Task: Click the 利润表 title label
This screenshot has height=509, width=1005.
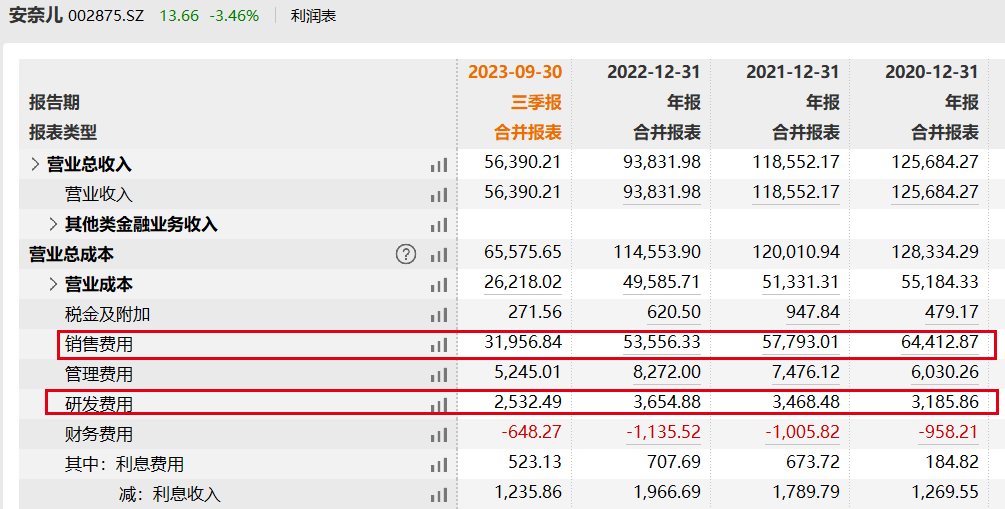Action: click(314, 16)
